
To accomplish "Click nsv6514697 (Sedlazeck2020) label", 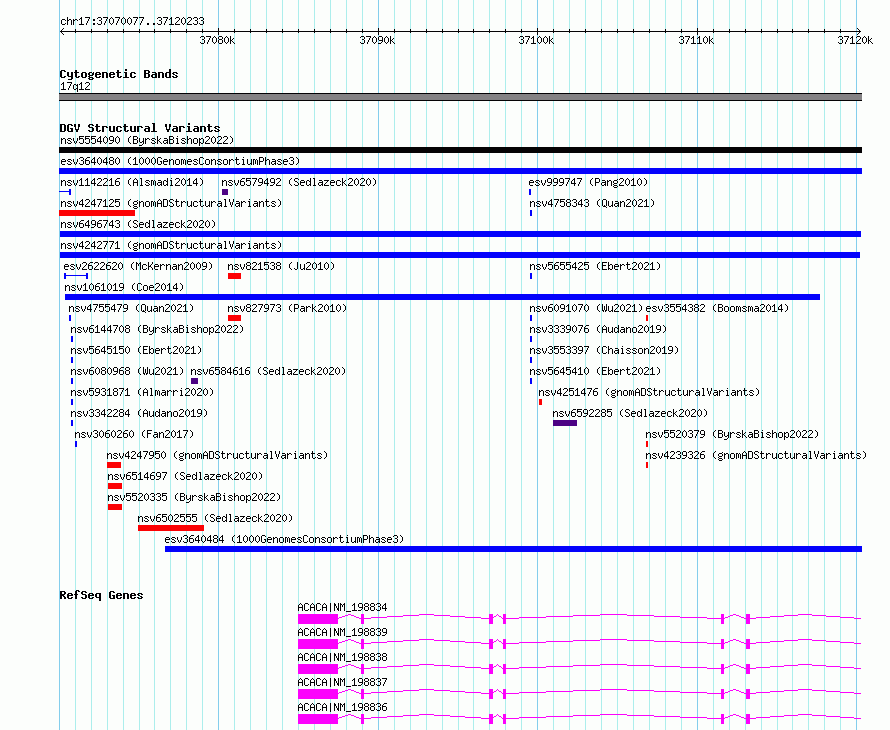I will (x=185, y=476).
